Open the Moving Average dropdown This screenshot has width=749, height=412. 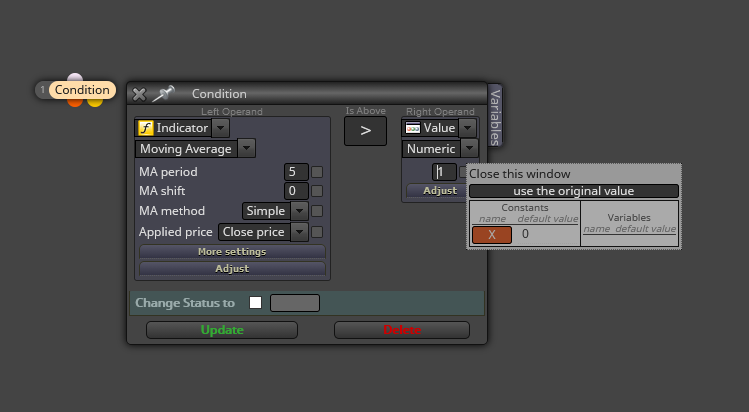tap(246, 148)
